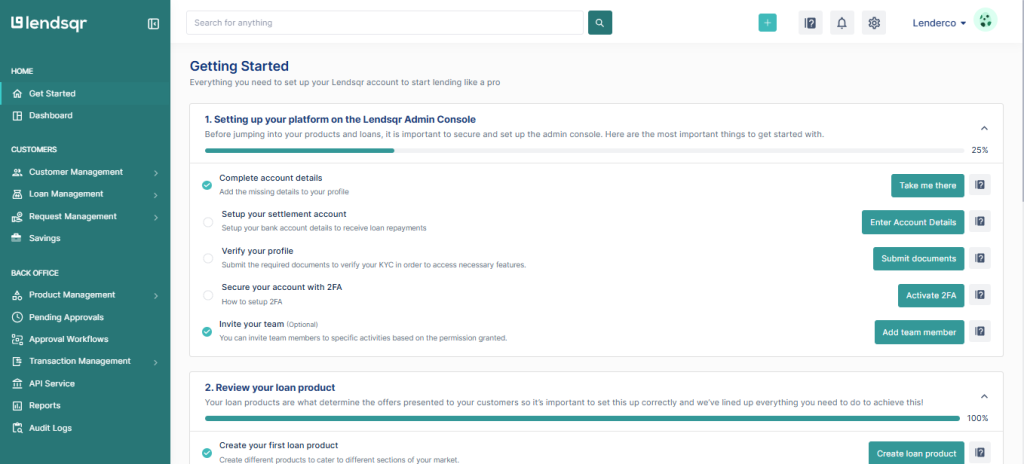Click the Submit documents button
The image size is (1024, 464).
(x=918, y=258)
